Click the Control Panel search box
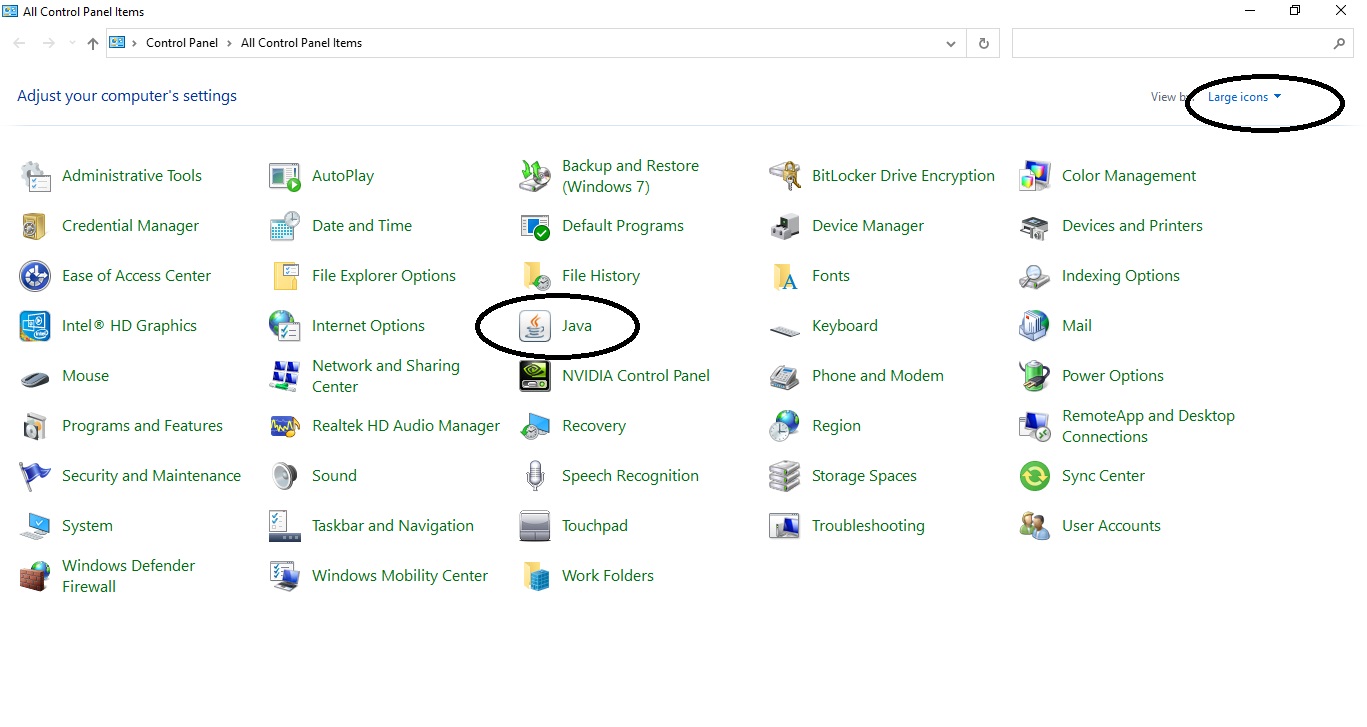 1170,43
